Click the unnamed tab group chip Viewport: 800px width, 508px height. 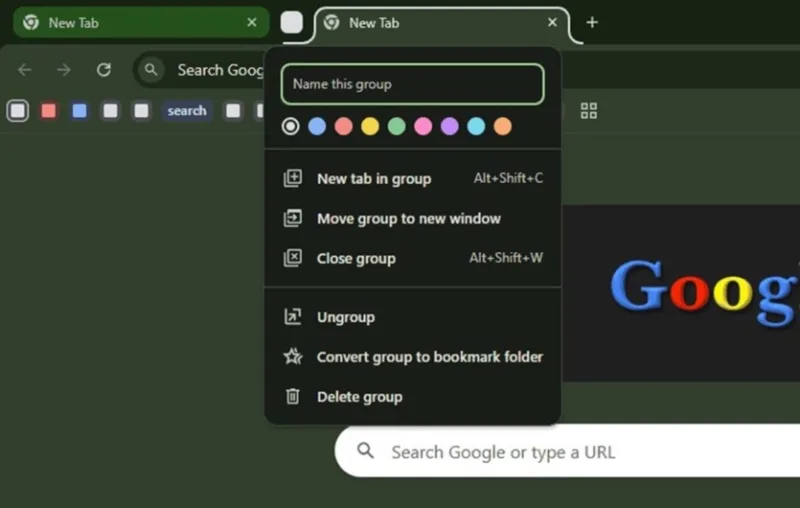coord(291,22)
